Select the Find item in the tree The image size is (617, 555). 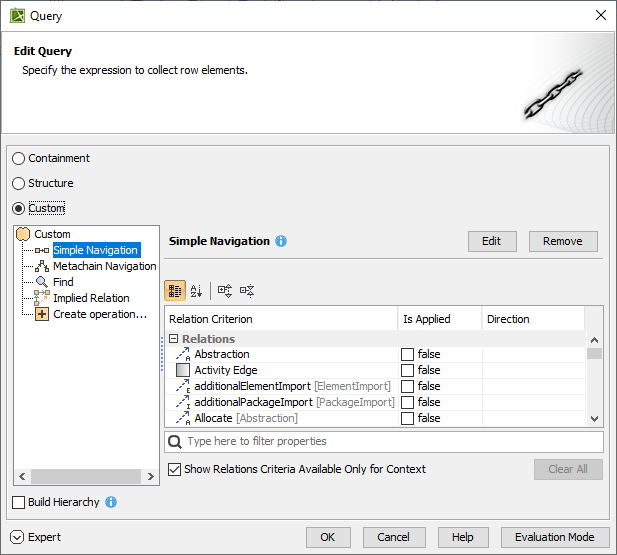pyautogui.click(x=63, y=282)
